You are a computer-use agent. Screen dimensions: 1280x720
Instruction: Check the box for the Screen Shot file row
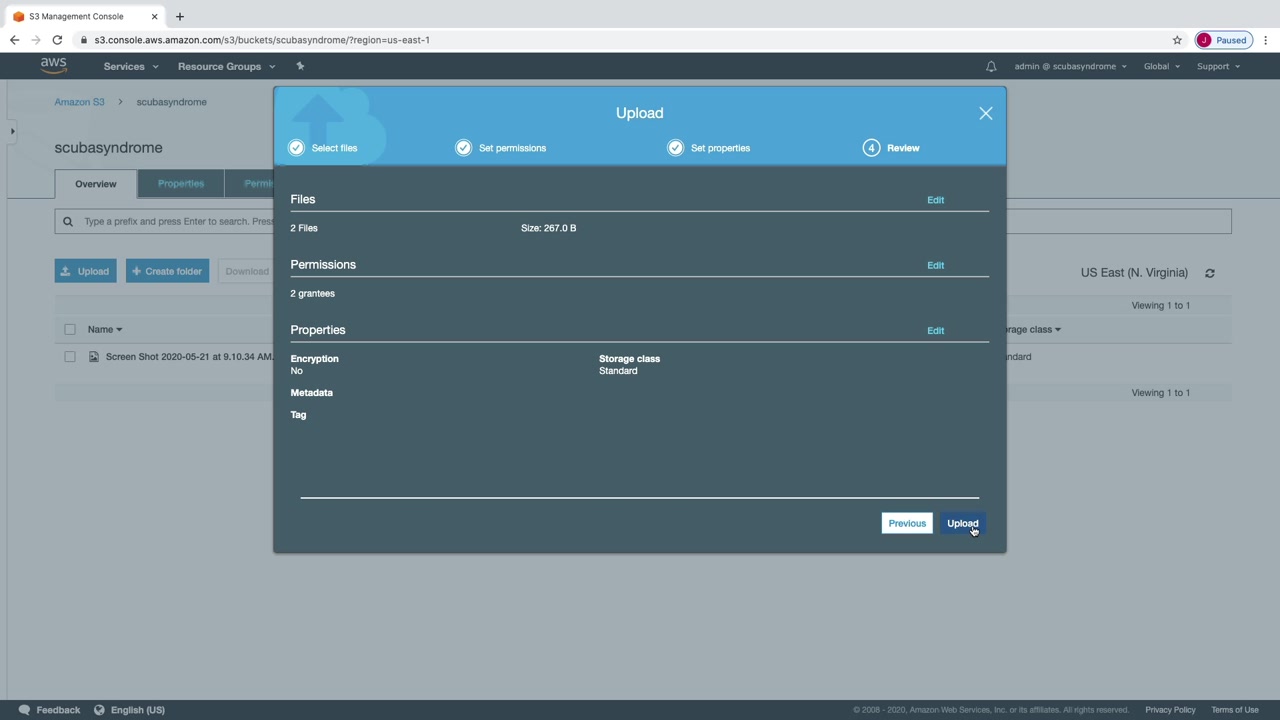click(70, 357)
